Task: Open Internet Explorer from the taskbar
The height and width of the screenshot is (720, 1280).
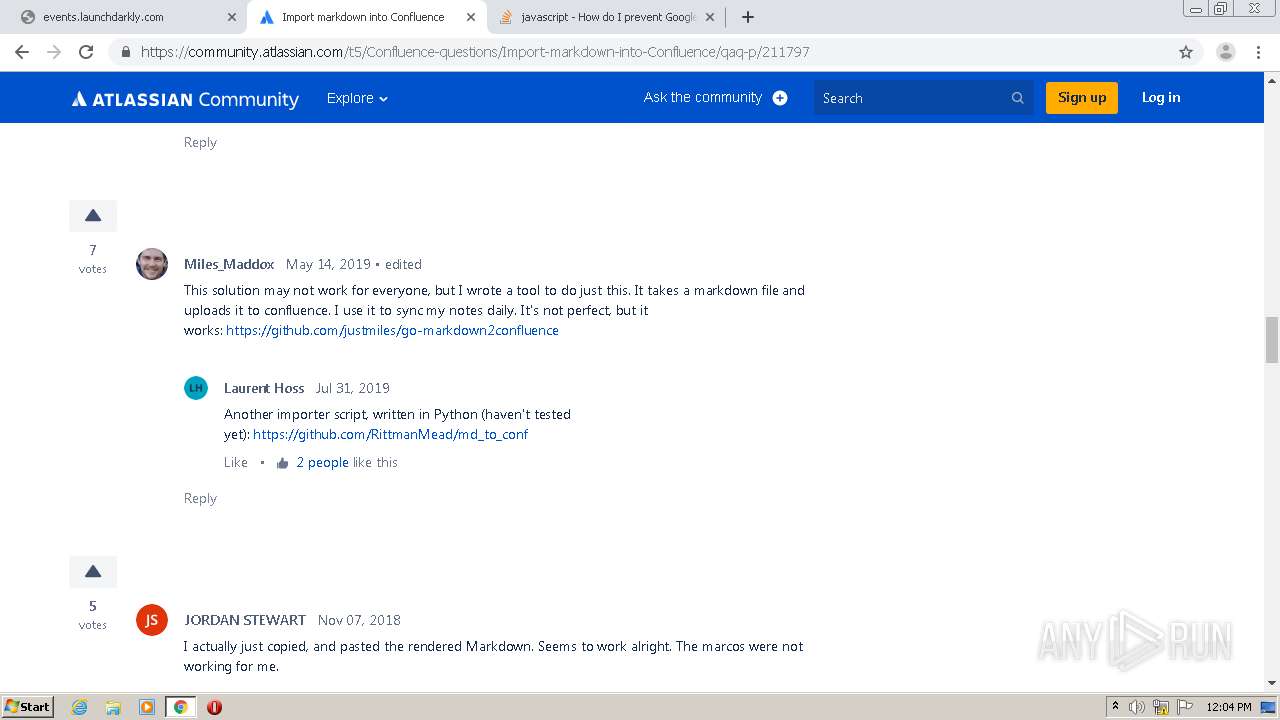Action: 80,707
